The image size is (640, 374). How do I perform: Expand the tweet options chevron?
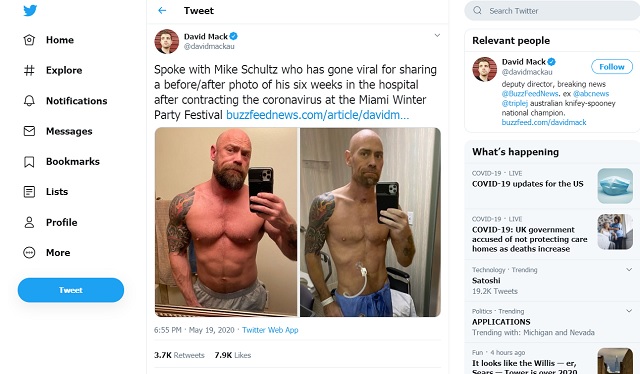[x=437, y=36]
